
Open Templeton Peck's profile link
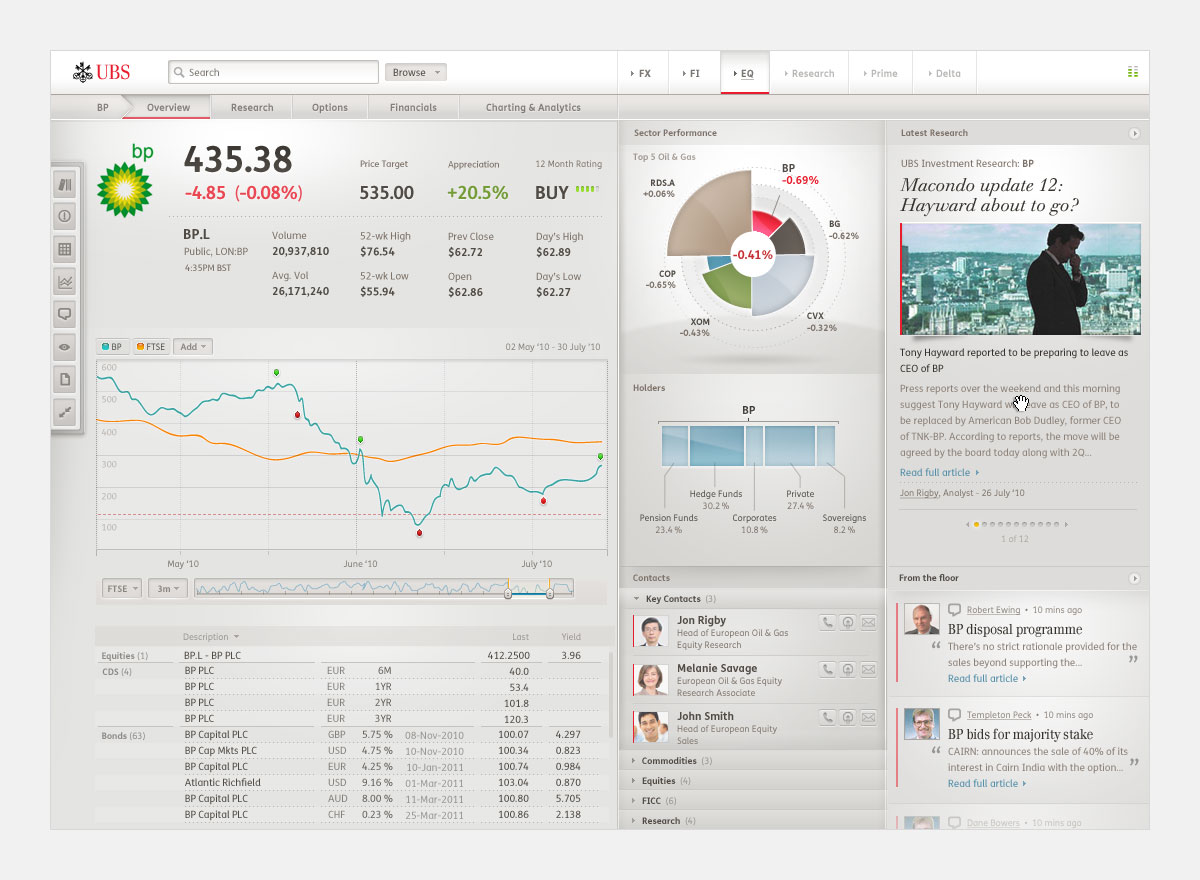(999, 715)
